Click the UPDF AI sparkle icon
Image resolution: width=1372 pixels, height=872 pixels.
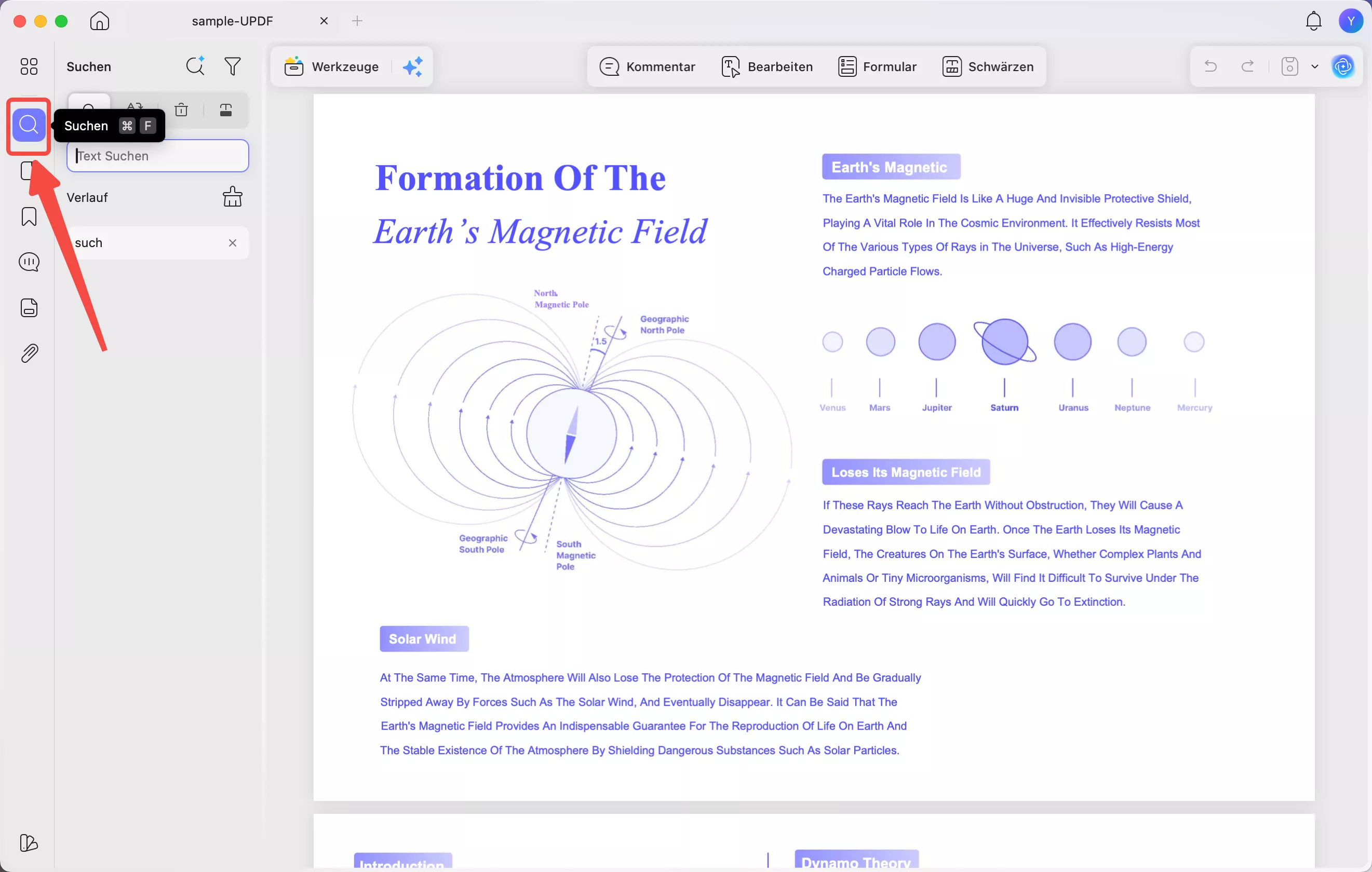pos(412,66)
